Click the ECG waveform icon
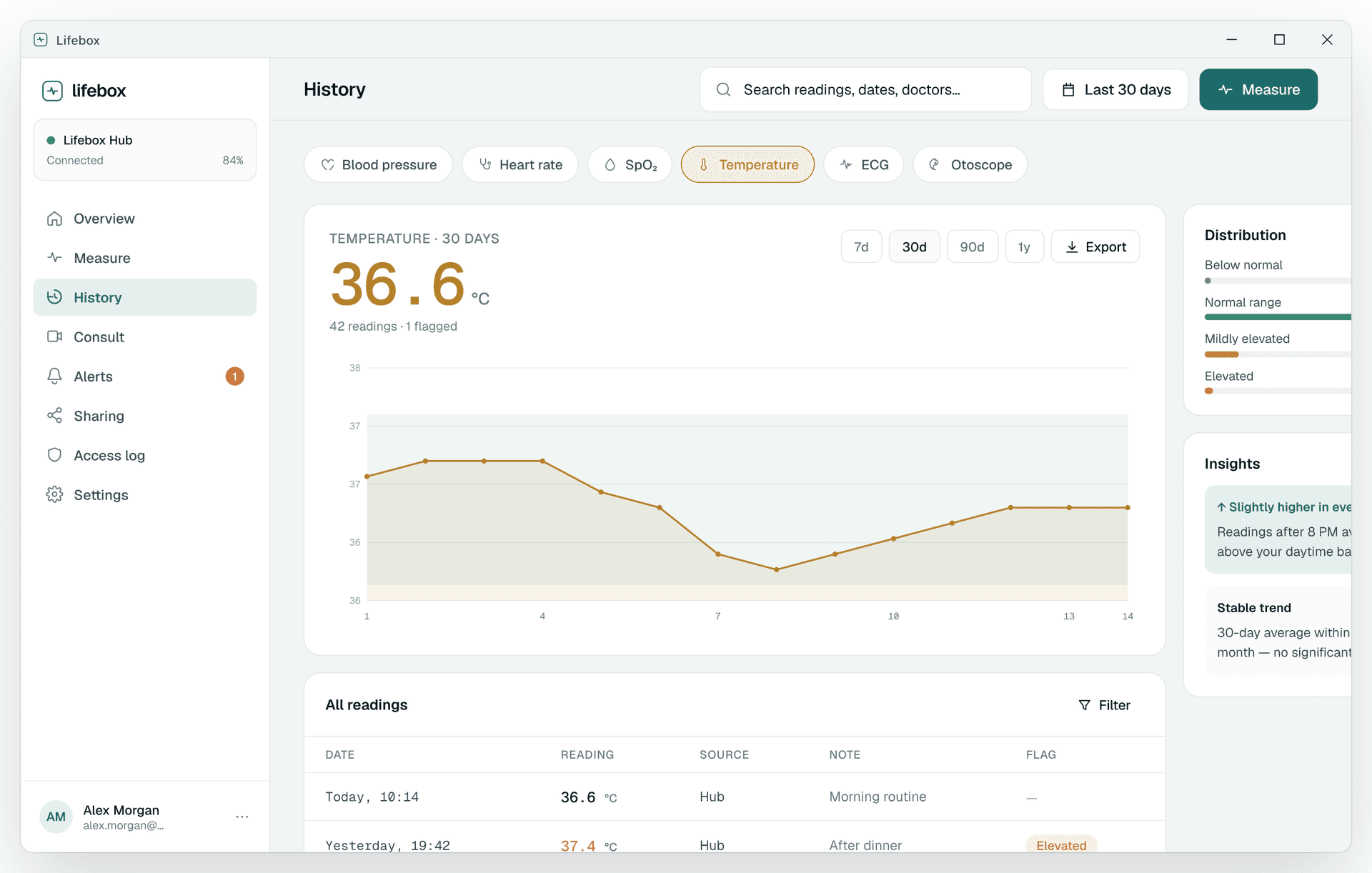Viewport: 1372px width, 873px height. click(846, 165)
